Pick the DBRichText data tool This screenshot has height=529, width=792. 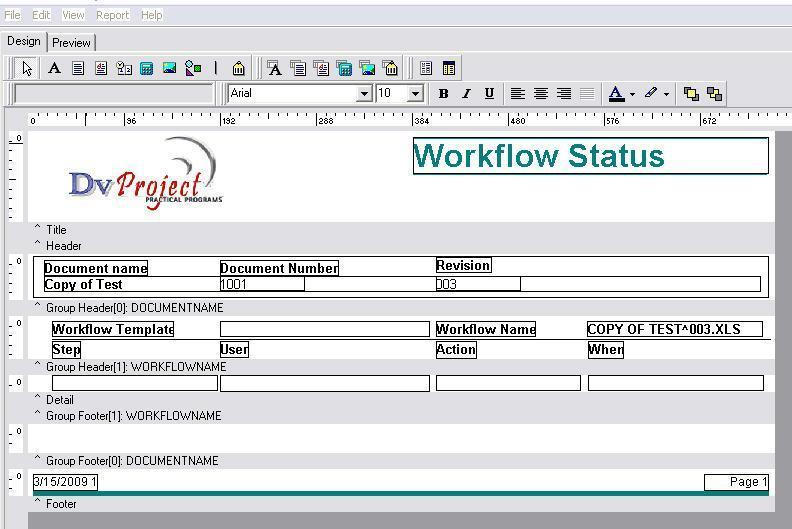point(321,68)
